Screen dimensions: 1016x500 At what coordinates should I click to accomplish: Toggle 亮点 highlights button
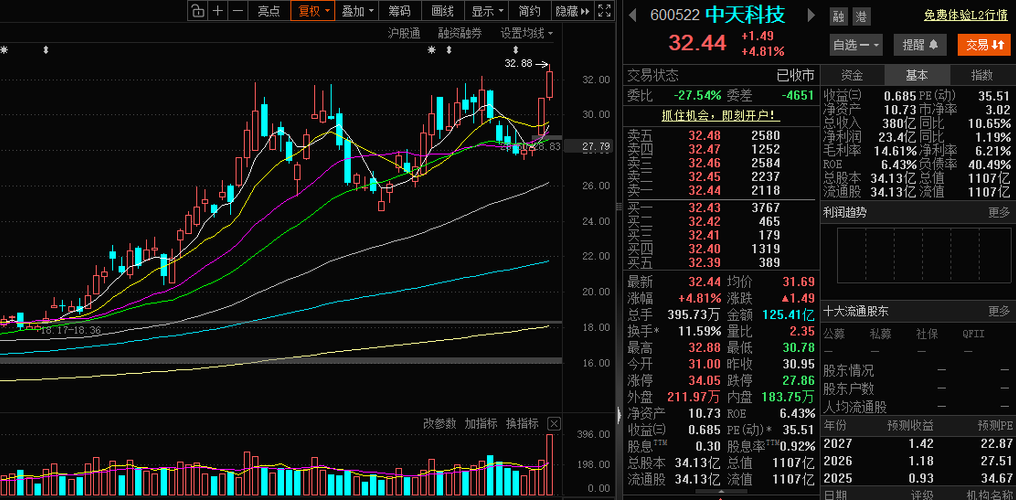click(x=268, y=10)
